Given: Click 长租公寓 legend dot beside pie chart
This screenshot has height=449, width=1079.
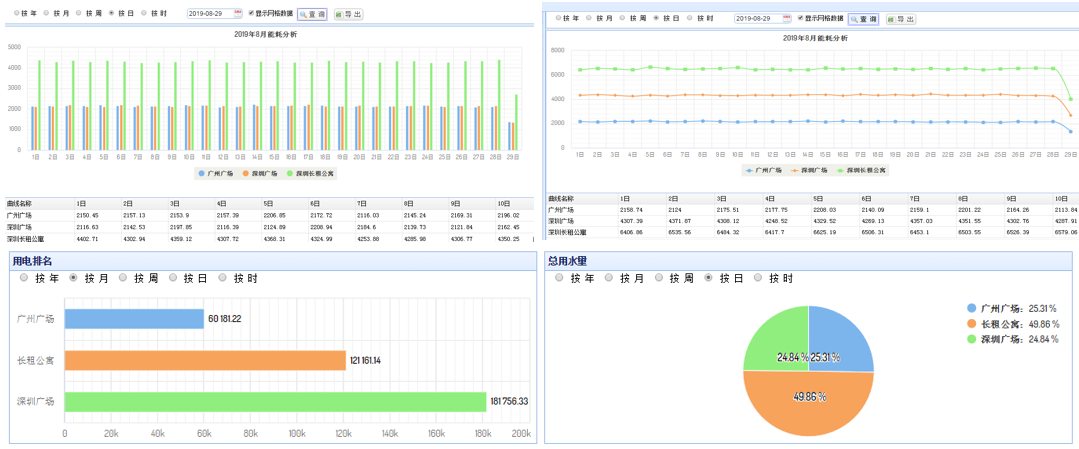Looking at the screenshot, I should coord(973,324).
